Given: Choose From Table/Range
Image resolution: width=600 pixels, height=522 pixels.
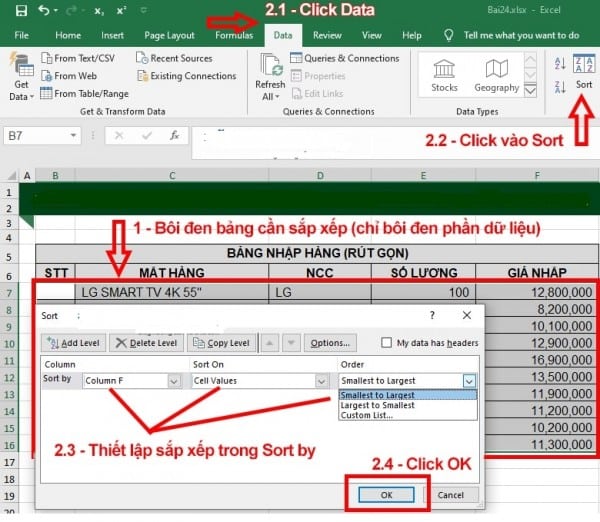Looking at the screenshot, I should pyautogui.click(x=85, y=93).
